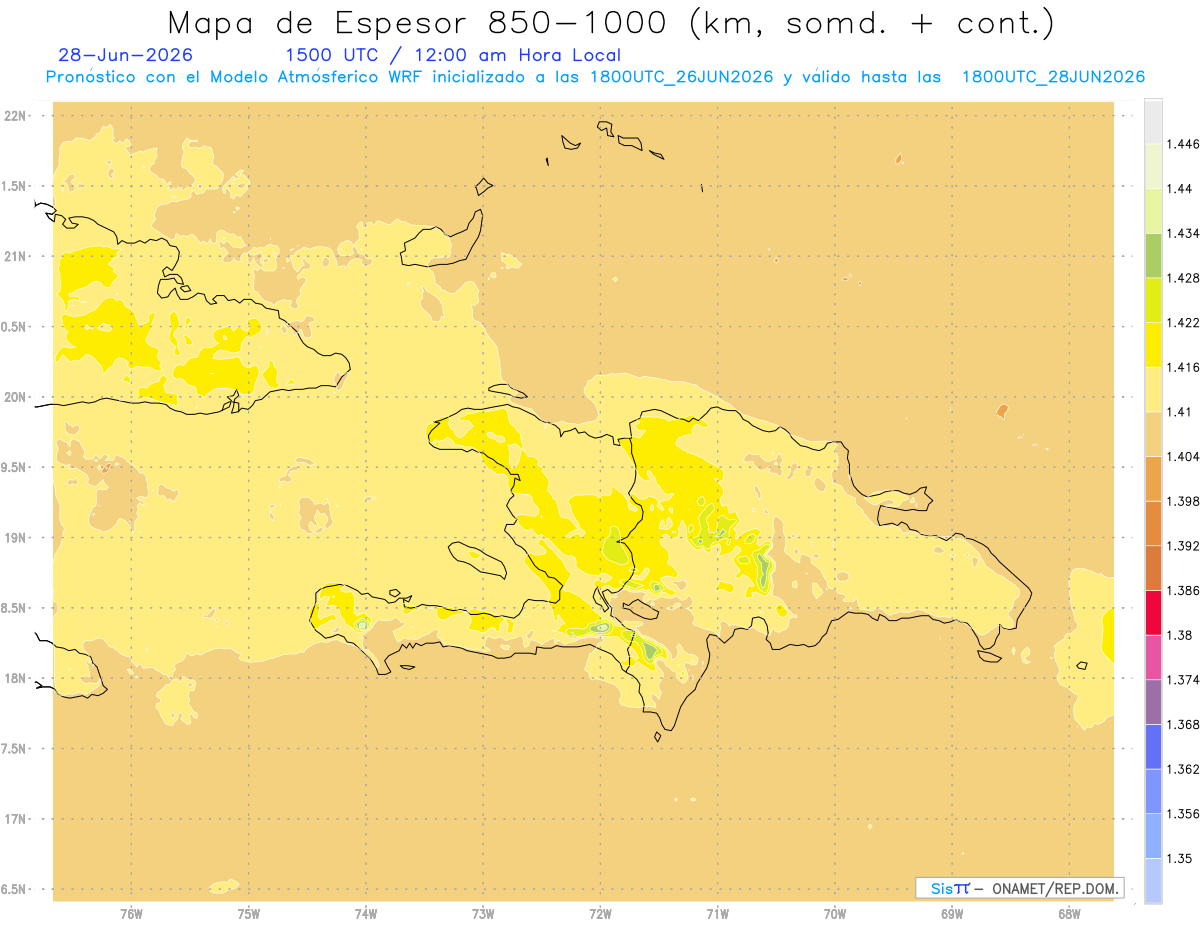Click the longitude label '71W'

click(717, 914)
